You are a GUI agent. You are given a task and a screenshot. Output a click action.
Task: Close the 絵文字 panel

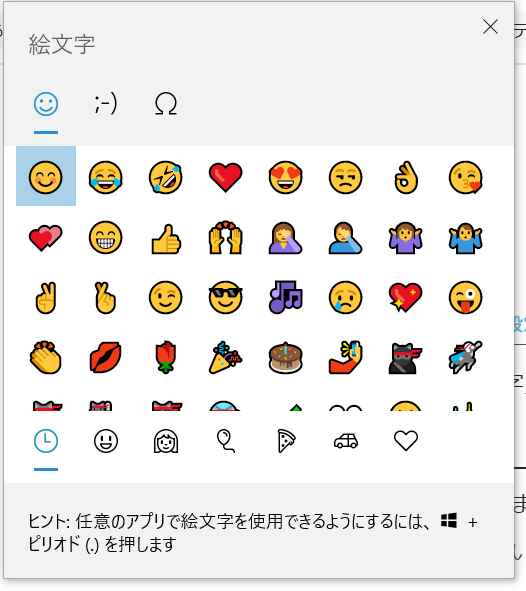tap(490, 27)
